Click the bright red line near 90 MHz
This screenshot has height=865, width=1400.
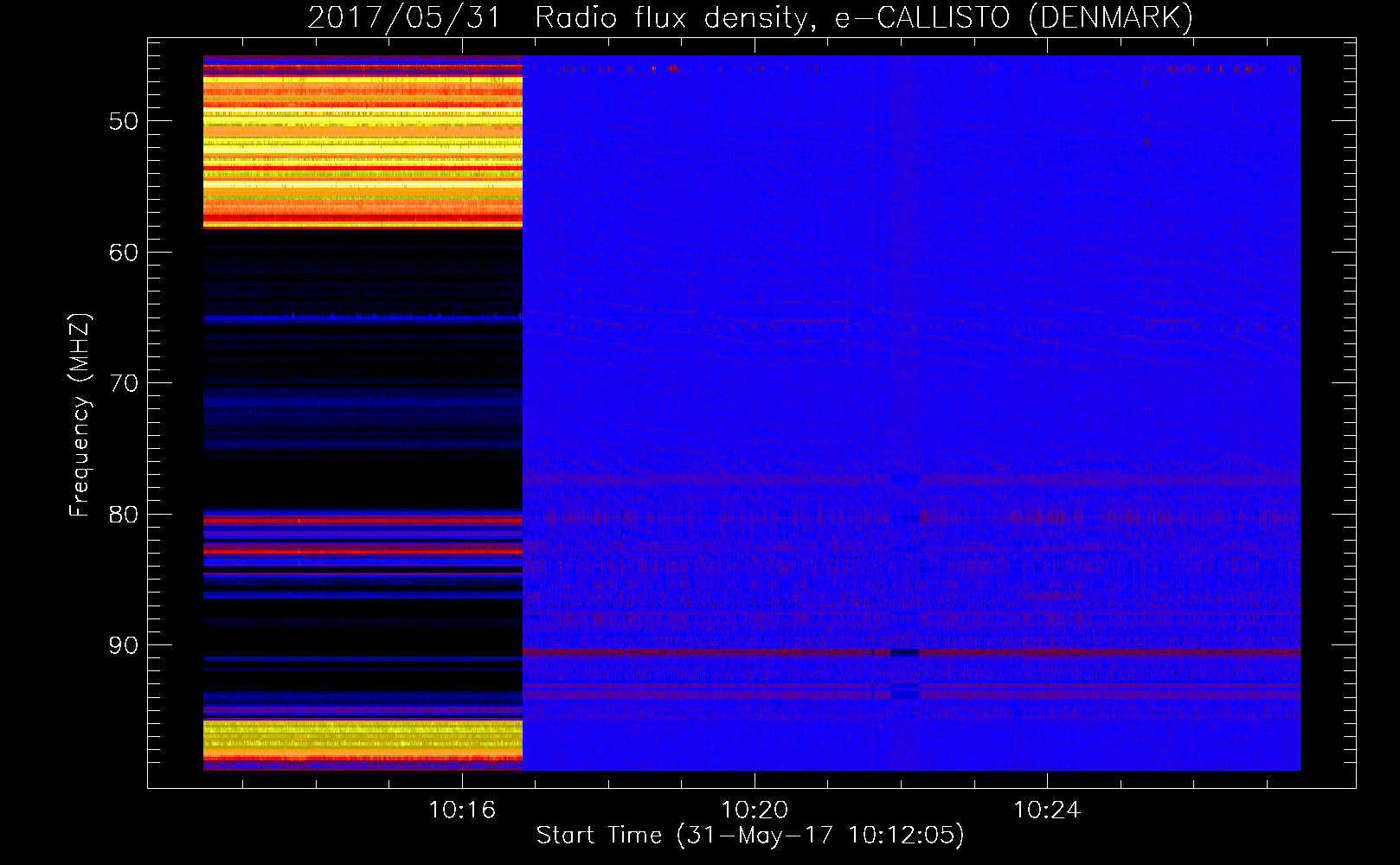[911, 652]
